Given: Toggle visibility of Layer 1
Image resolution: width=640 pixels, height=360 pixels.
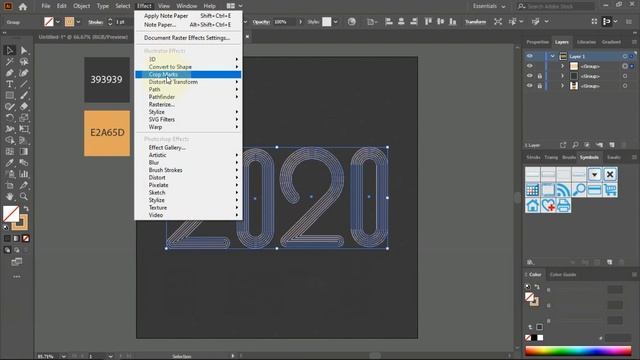Looking at the screenshot, I should click(x=529, y=56).
